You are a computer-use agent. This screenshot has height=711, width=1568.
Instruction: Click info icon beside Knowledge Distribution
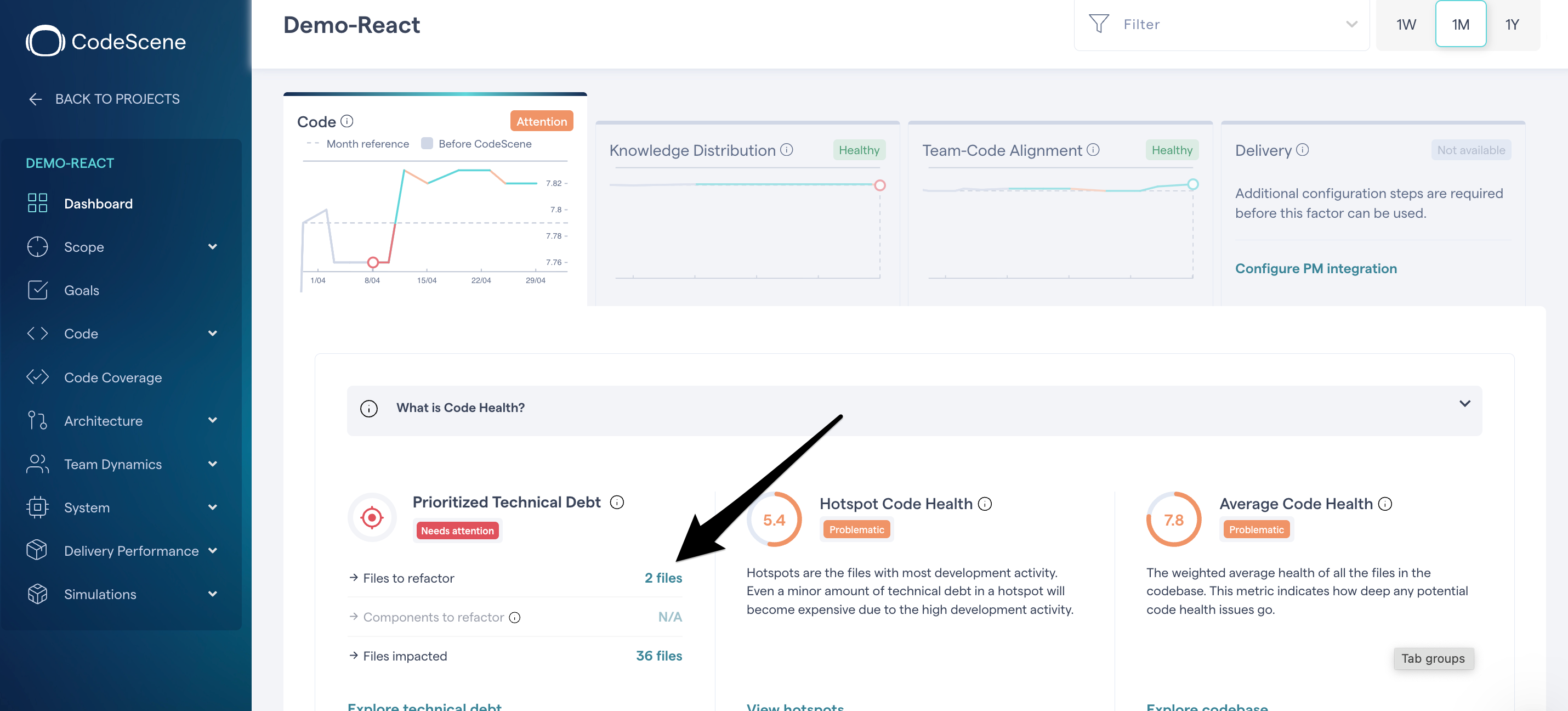786,149
